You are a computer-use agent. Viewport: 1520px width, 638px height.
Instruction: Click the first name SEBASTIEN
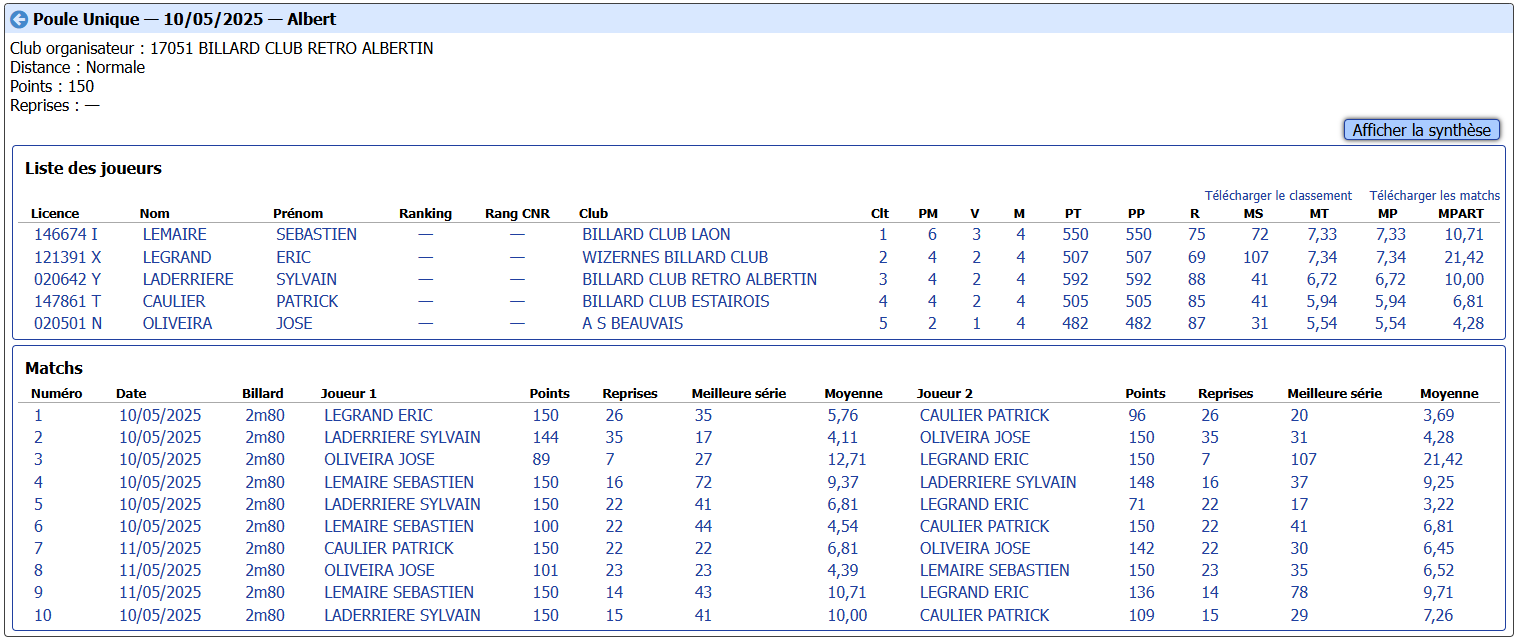tap(316, 235)
